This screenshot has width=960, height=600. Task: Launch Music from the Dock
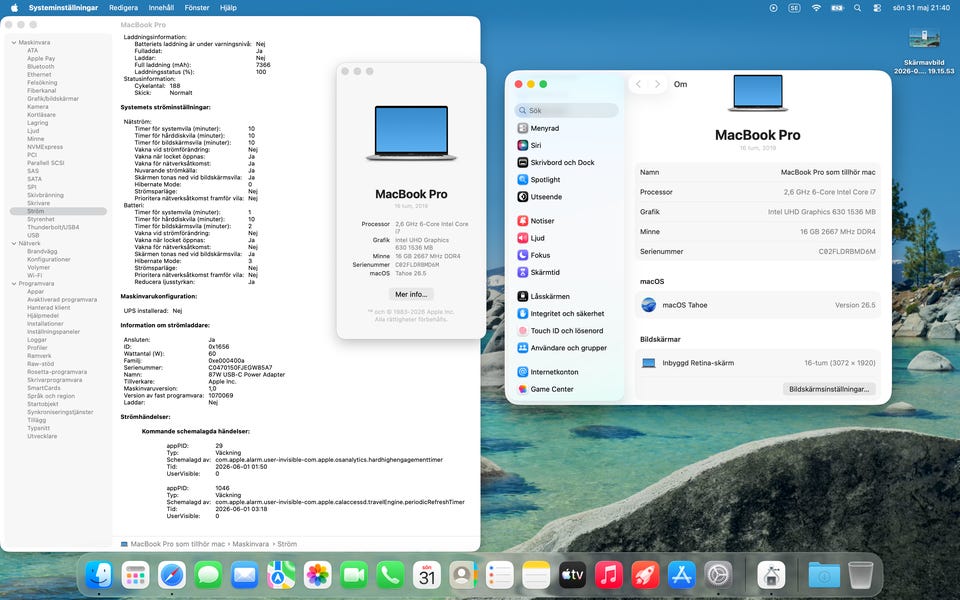[x=609, y=575]
